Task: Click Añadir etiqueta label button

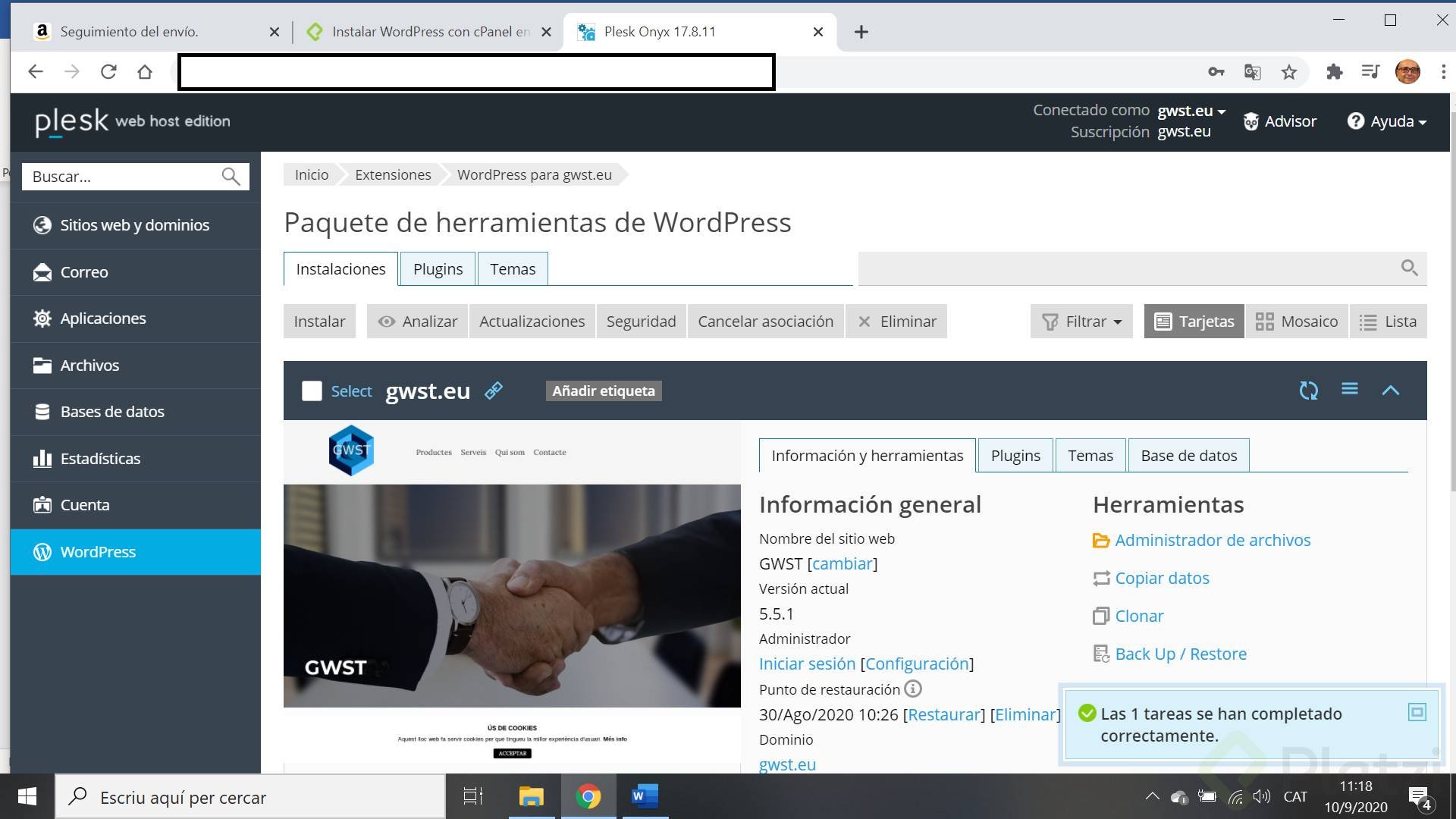Action: [603, 391]
